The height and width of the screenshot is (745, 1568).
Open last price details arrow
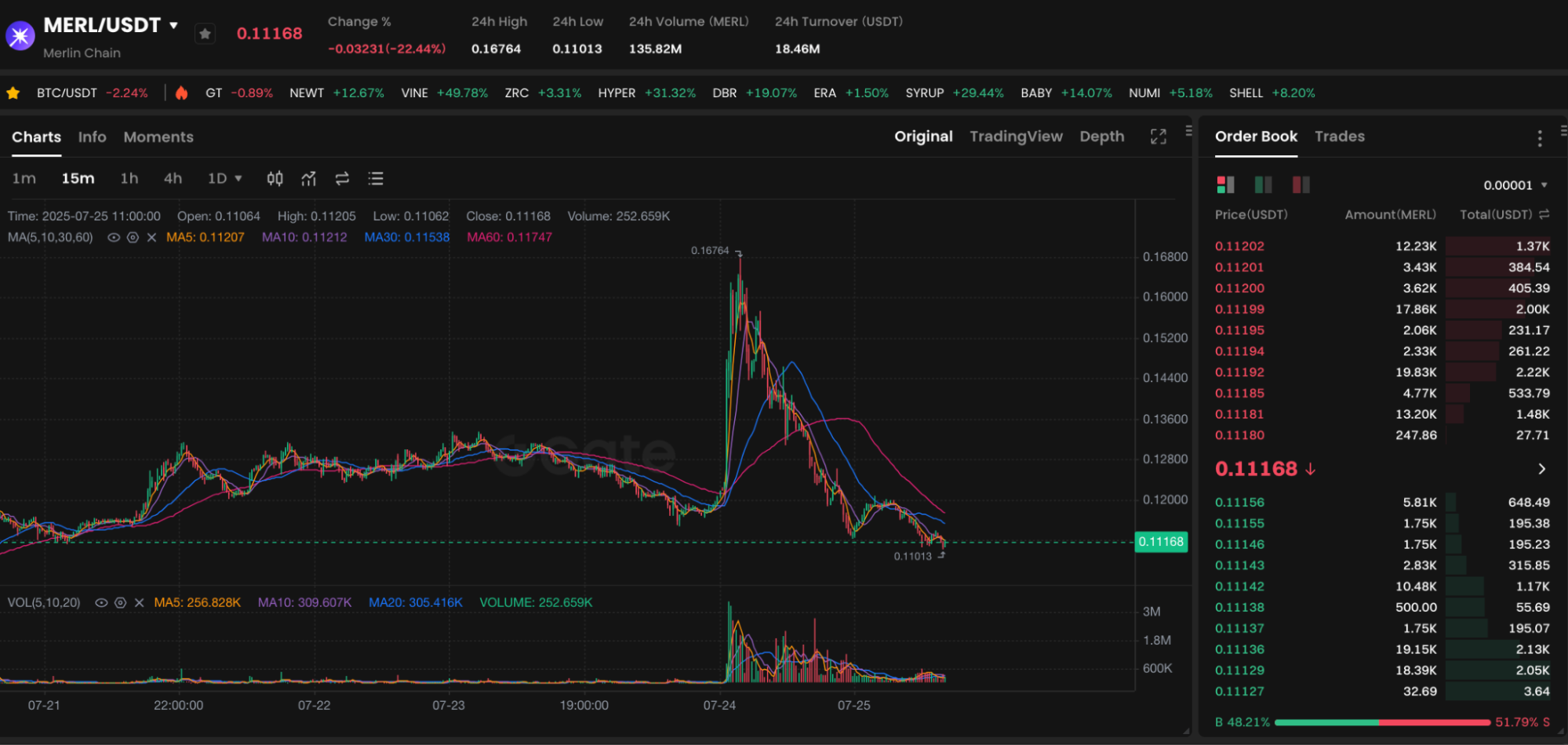click(1541, 469)
